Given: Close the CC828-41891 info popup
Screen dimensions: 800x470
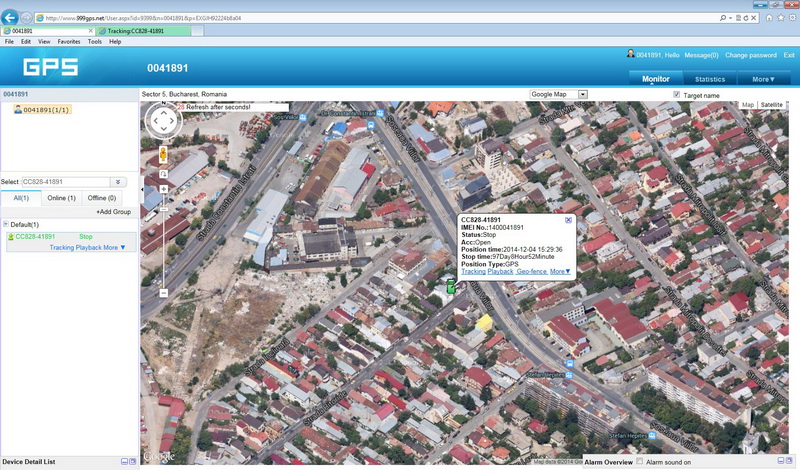Looking at the screenshot, I should click(x=569, y=219).
